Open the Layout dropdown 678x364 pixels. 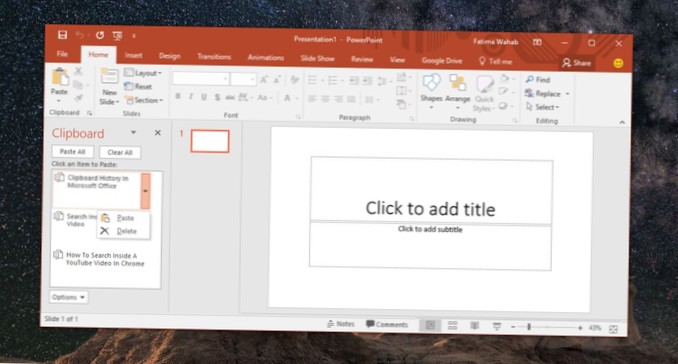pos(143,73)
